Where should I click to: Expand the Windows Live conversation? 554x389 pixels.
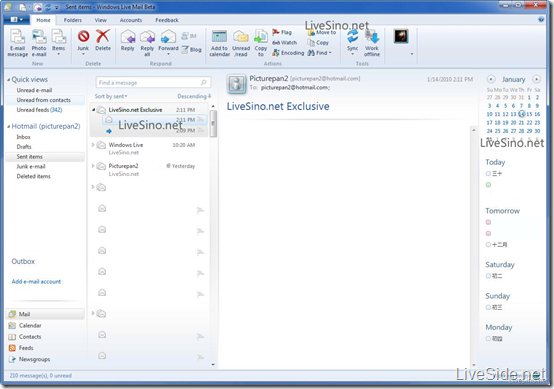pyautogui.click(x=93, y=145)
